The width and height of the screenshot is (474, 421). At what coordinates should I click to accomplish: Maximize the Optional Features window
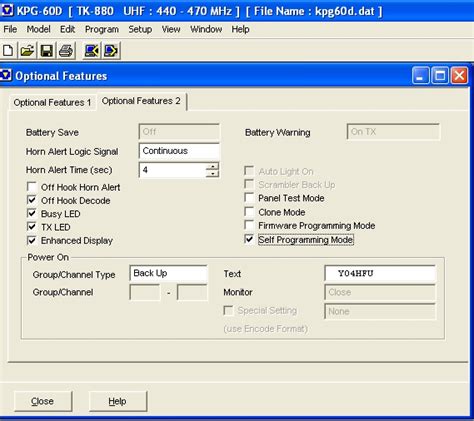point(440,75)
